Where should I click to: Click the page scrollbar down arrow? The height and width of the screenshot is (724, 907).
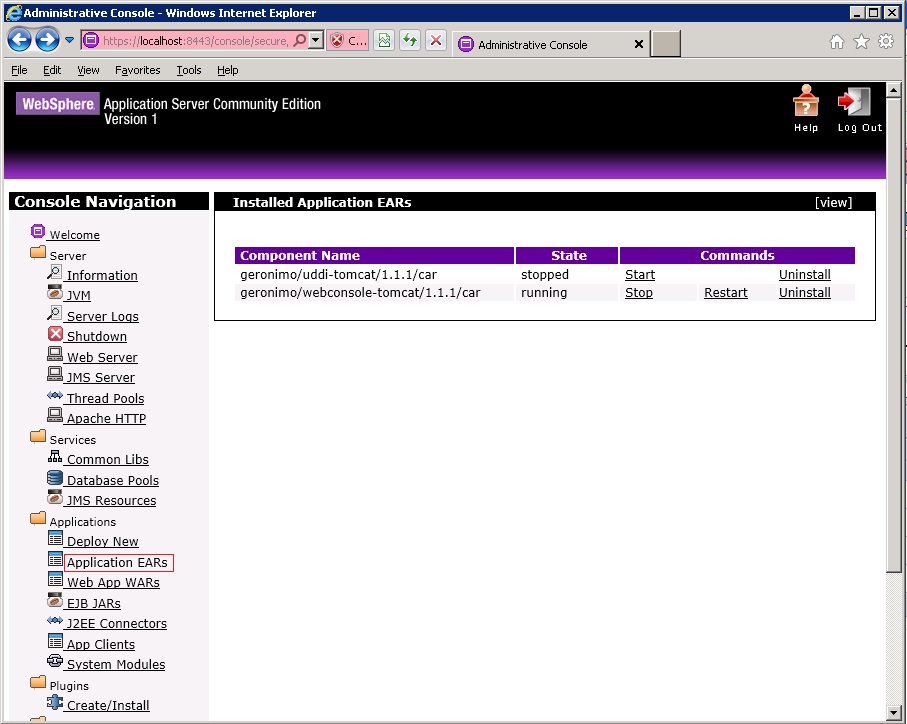pos(894,712)
